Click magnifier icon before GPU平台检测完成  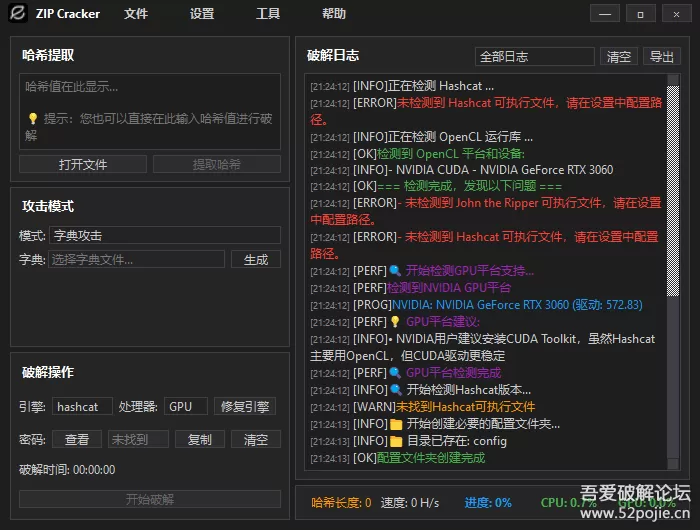(x=395, y=372)
